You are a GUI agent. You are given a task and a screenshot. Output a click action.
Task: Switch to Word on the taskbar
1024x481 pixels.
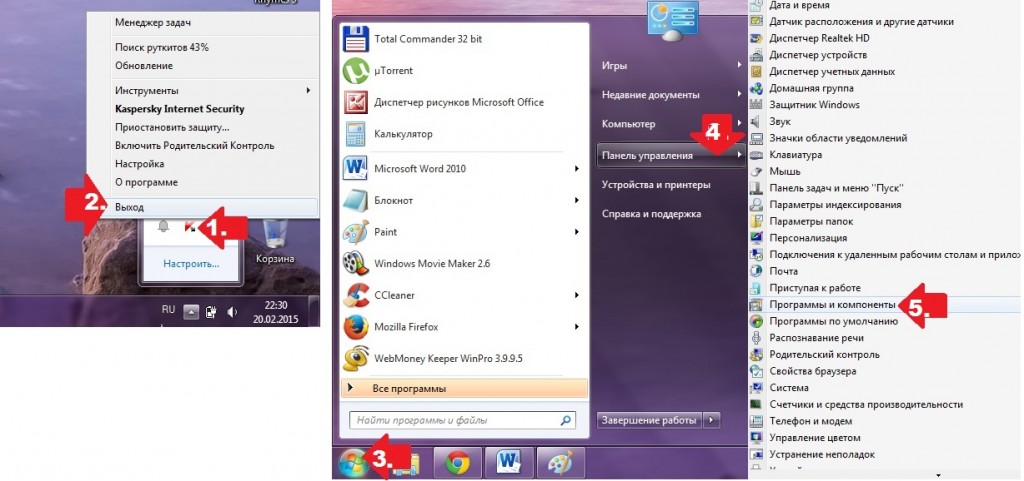[x=509, y=463]
